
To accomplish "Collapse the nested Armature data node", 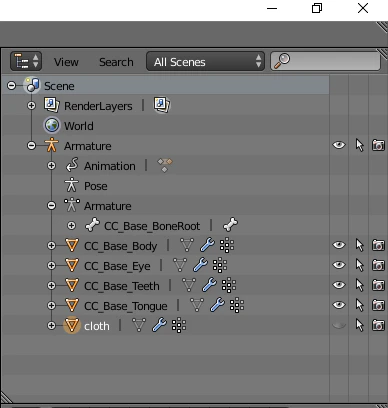I will click(x=51, y=206).
